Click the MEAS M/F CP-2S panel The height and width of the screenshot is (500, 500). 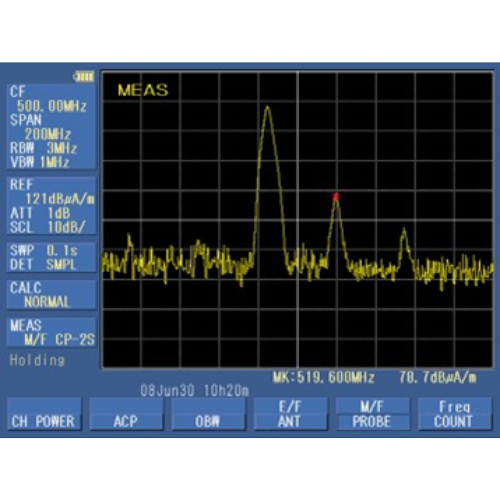click(x=51, y=332)
